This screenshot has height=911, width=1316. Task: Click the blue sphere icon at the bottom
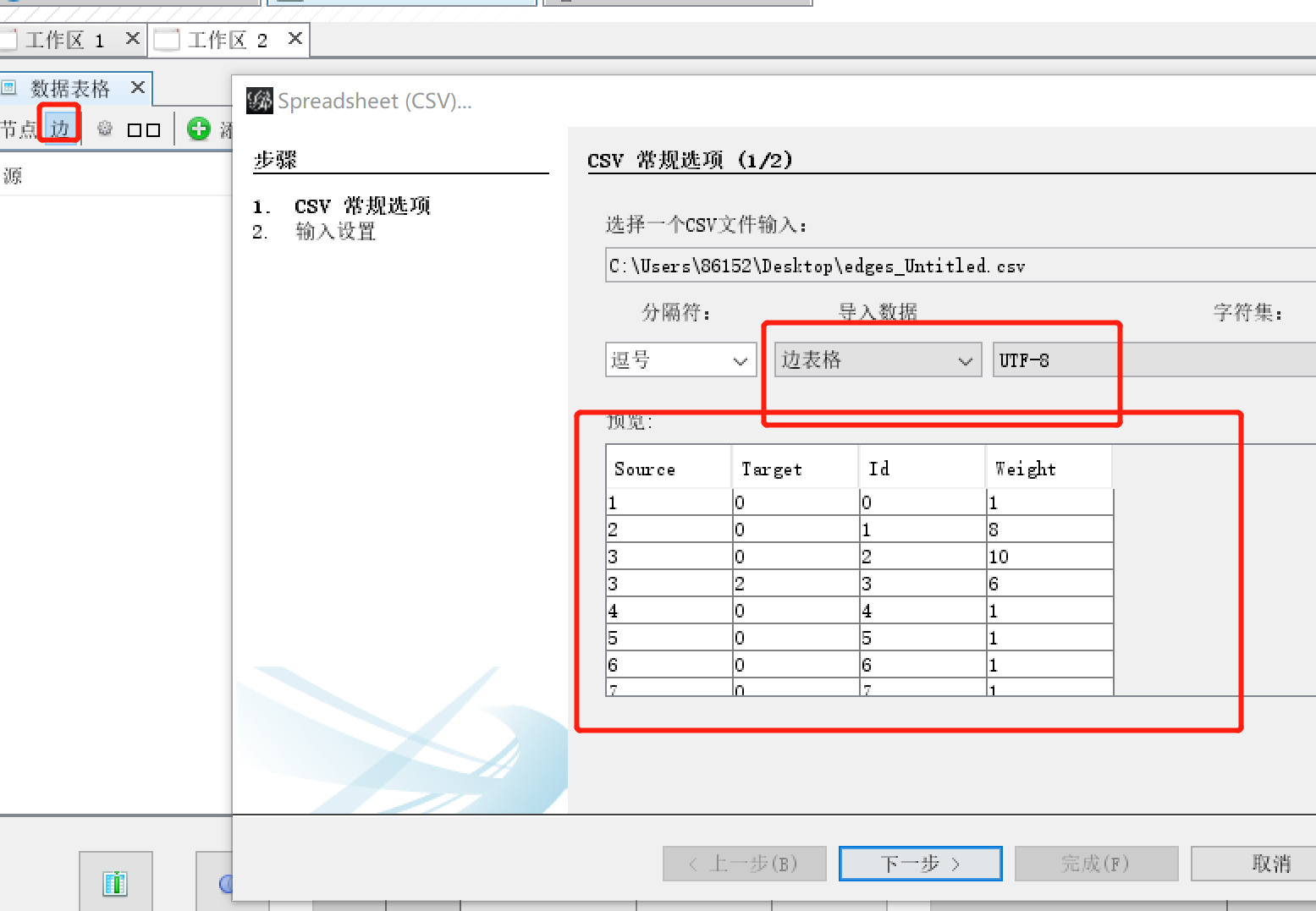(x=225, y=884)
